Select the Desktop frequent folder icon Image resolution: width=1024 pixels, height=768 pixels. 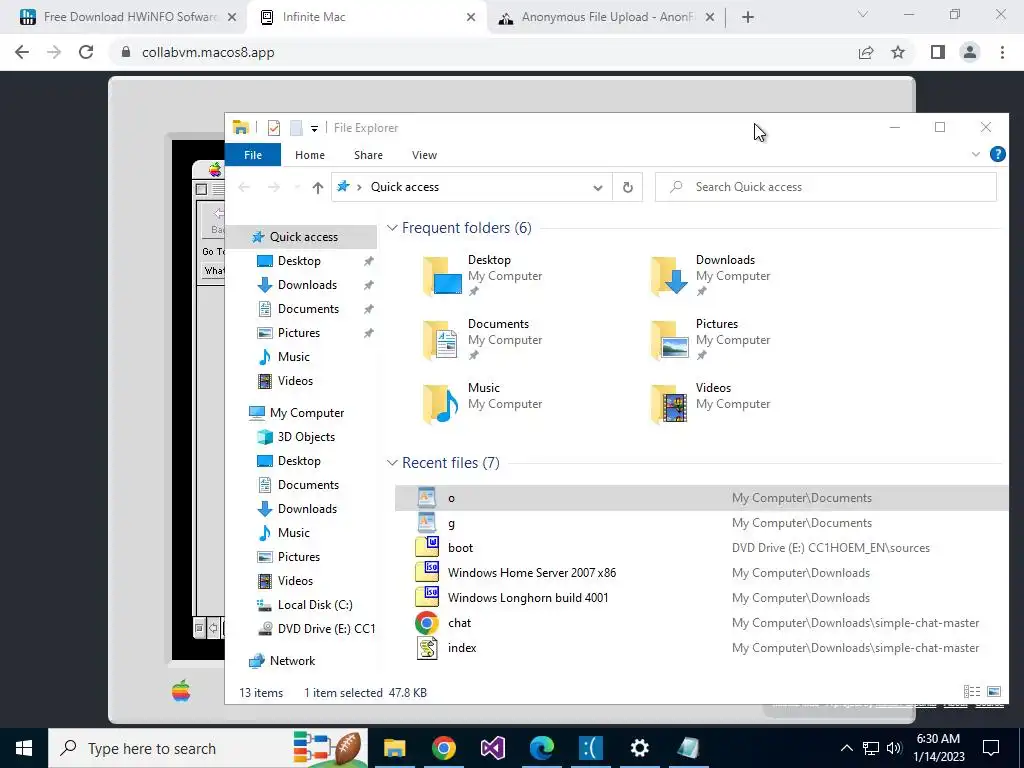pos(442,276)
